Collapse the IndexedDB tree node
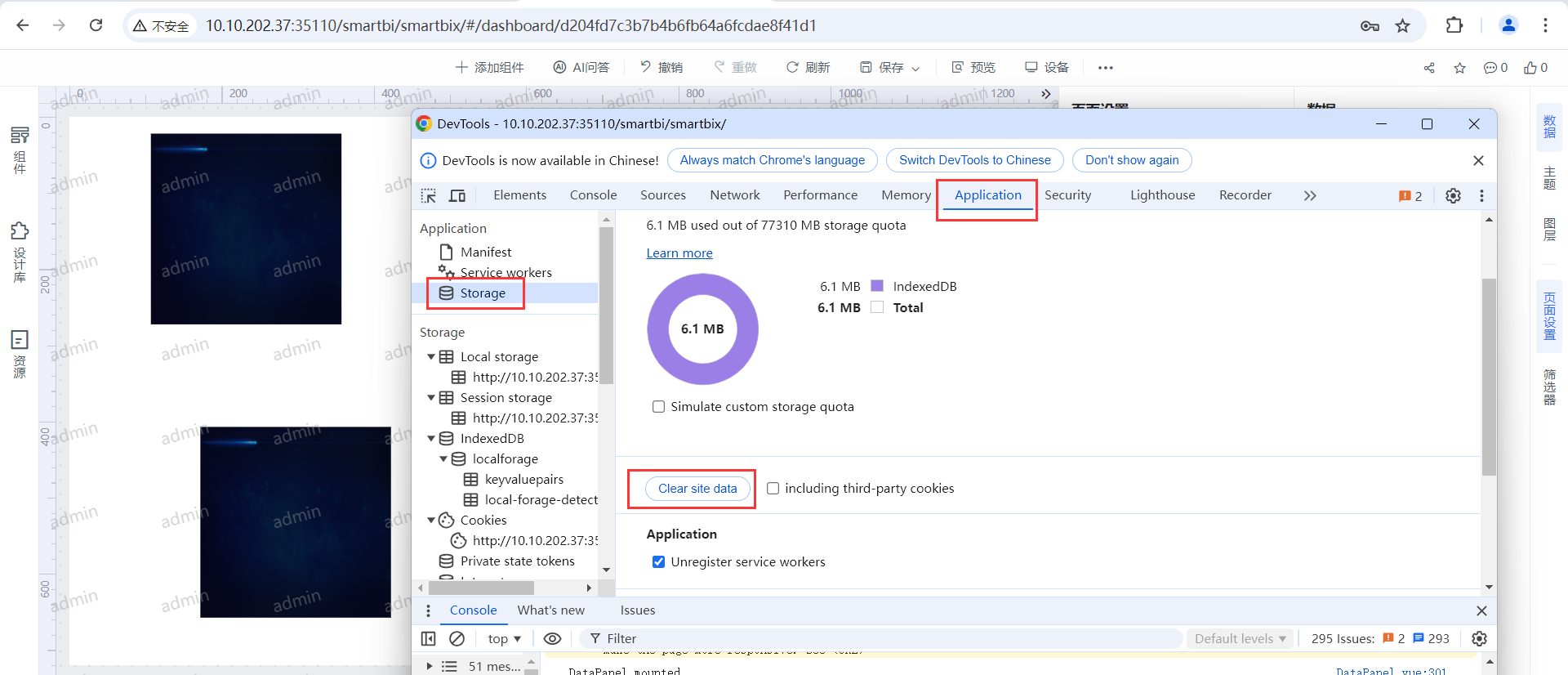This screenshot has width=1568, height=675. 431,438
